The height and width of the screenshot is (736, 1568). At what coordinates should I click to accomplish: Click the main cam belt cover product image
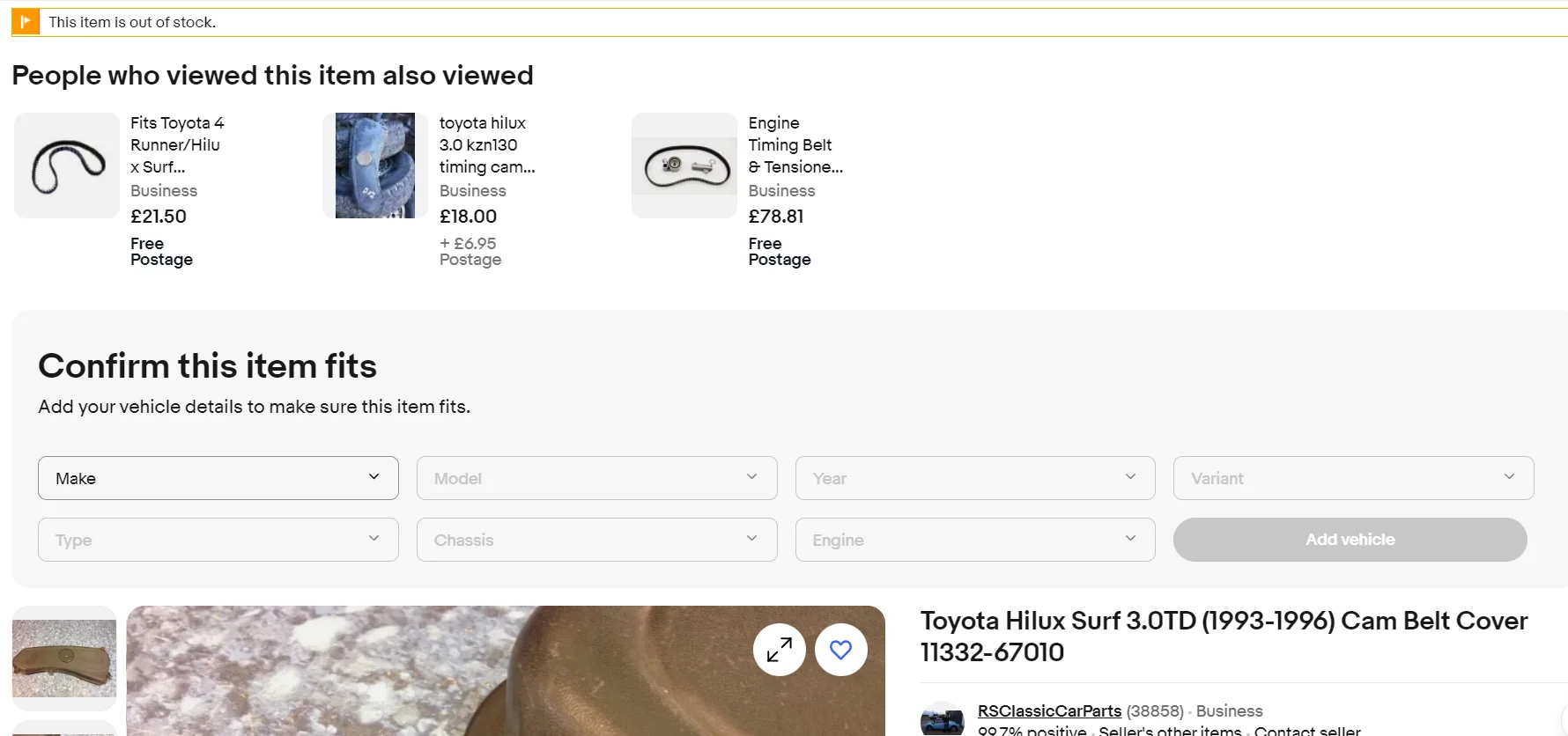[506, 671]
